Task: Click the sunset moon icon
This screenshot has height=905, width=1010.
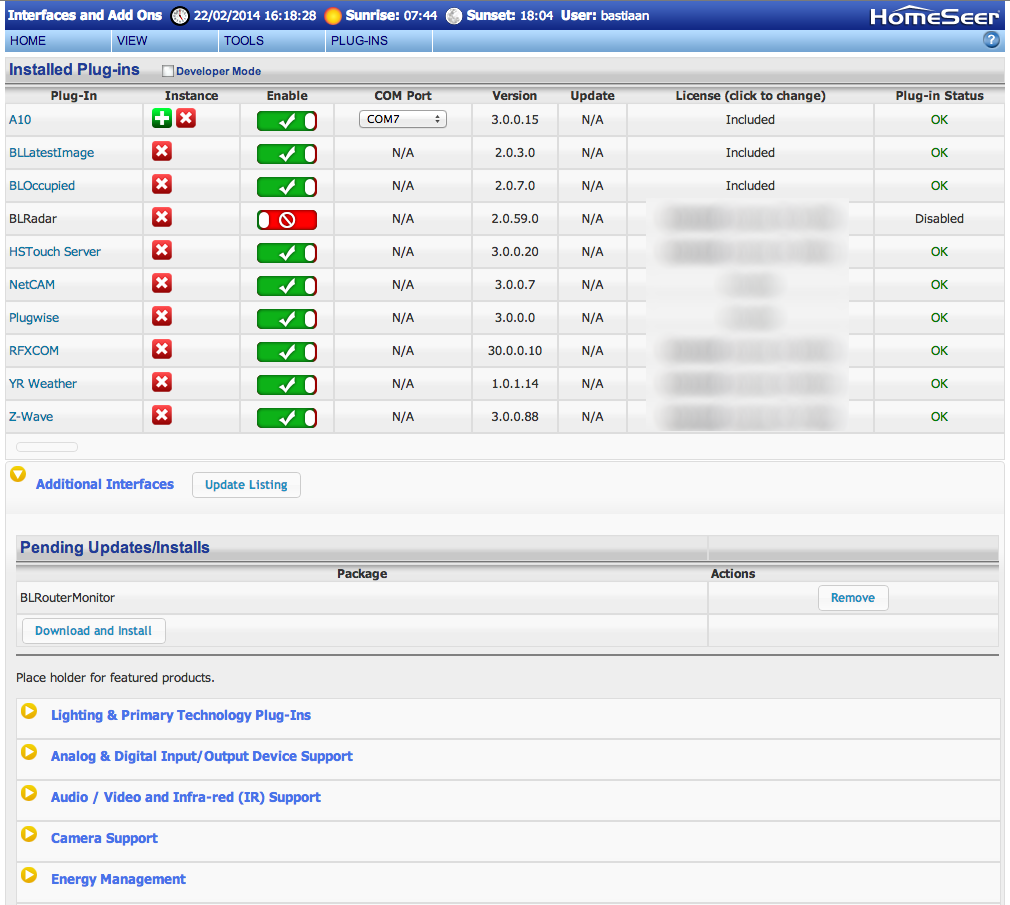Action: 454,16
